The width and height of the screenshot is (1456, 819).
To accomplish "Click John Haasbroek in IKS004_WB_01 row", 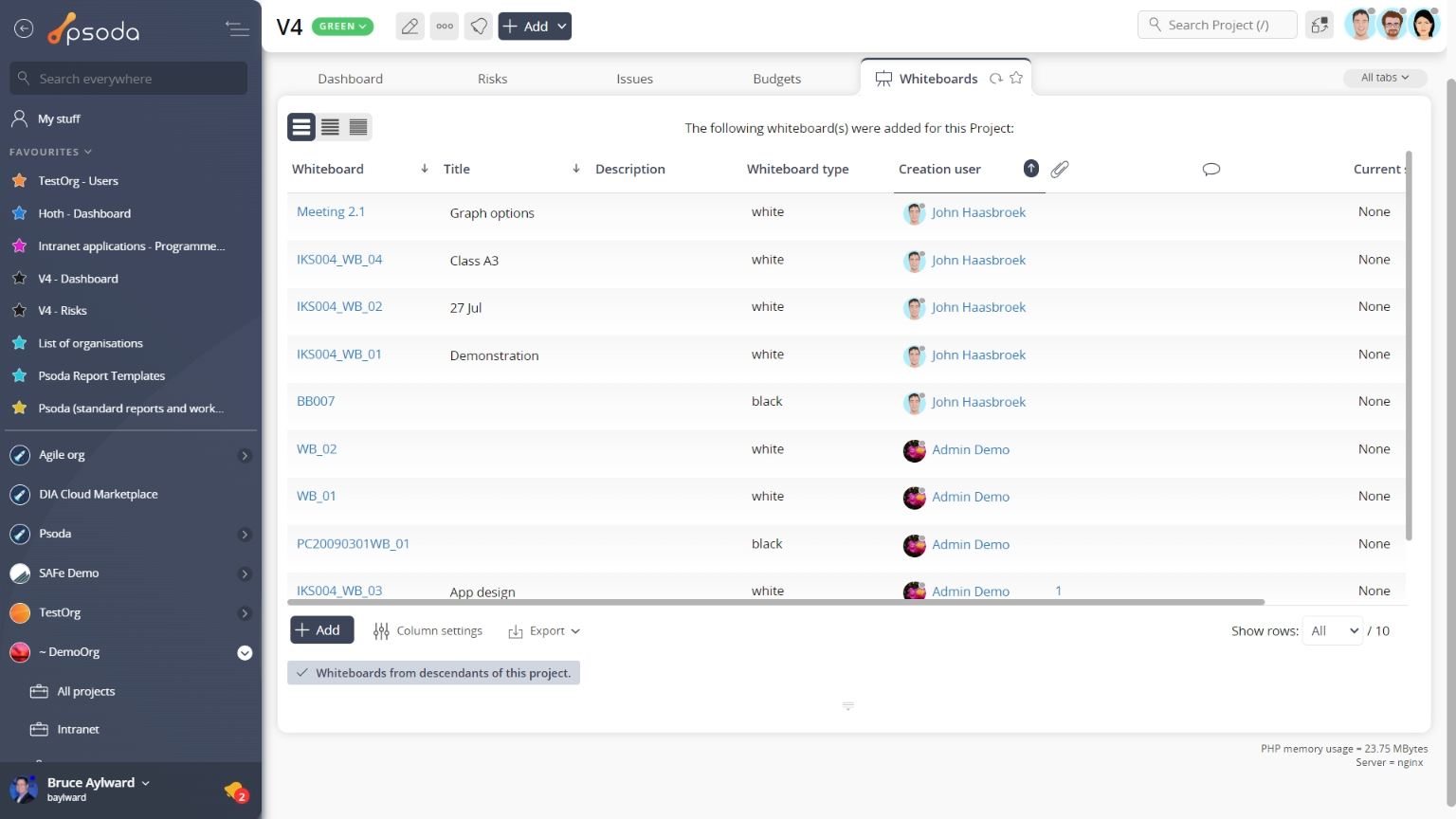I will click(x=978, y=355).
